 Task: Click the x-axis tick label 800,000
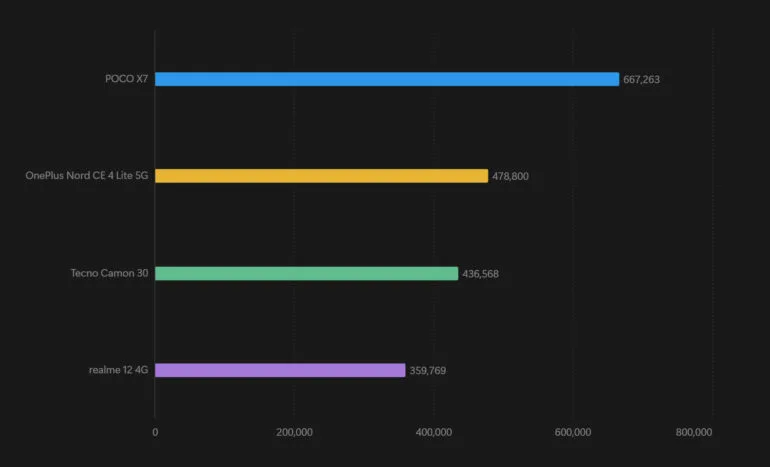tap(693, 433)
